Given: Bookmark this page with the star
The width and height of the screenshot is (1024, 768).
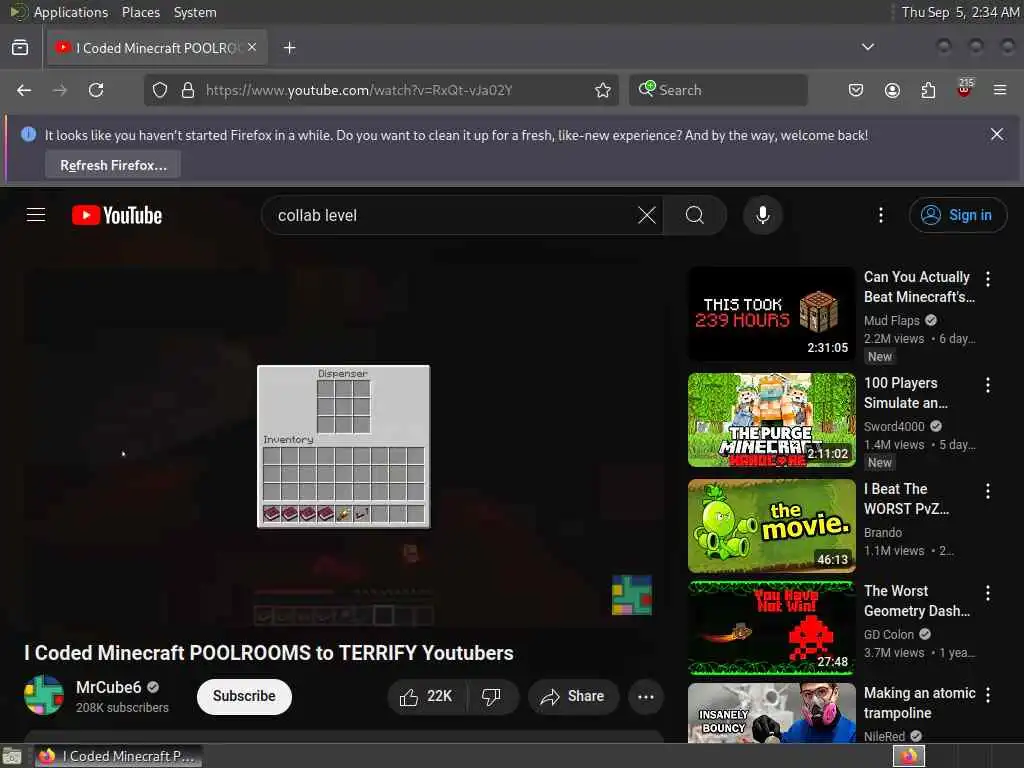Looking at the screenshot, I should click(x=603, y=90).
